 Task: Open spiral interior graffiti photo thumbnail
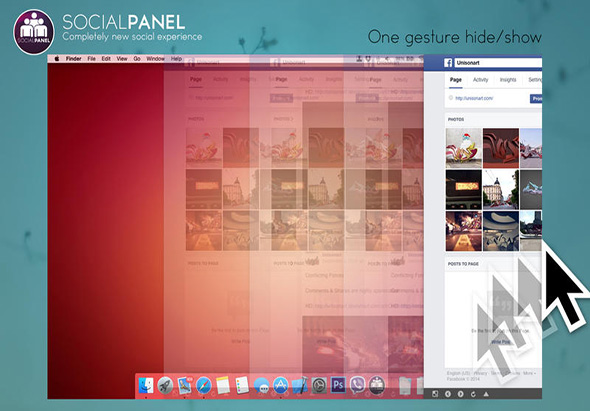pos(501,231)
